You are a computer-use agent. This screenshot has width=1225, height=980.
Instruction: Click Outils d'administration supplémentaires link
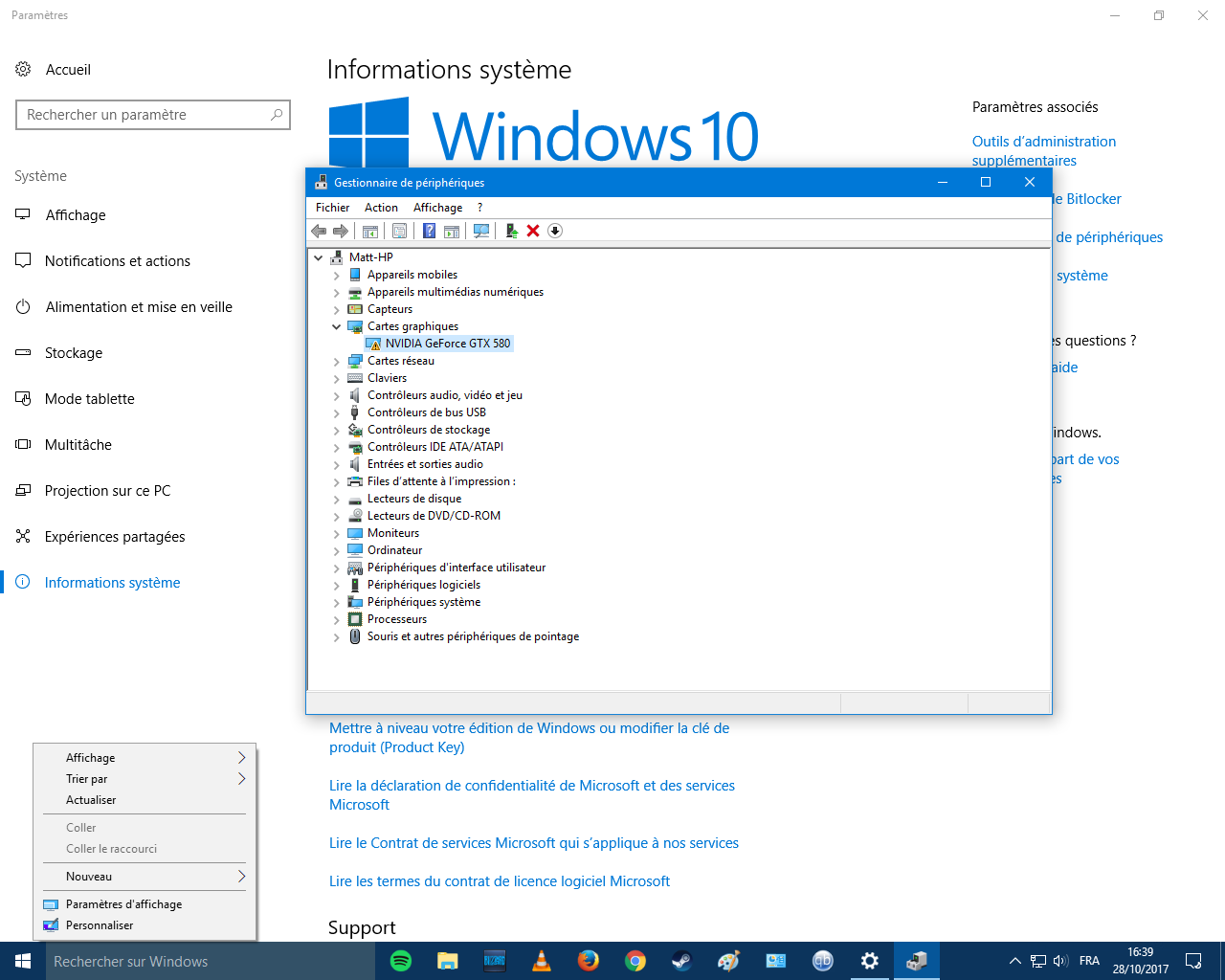pyautogui.click(x=1044, y=151)
